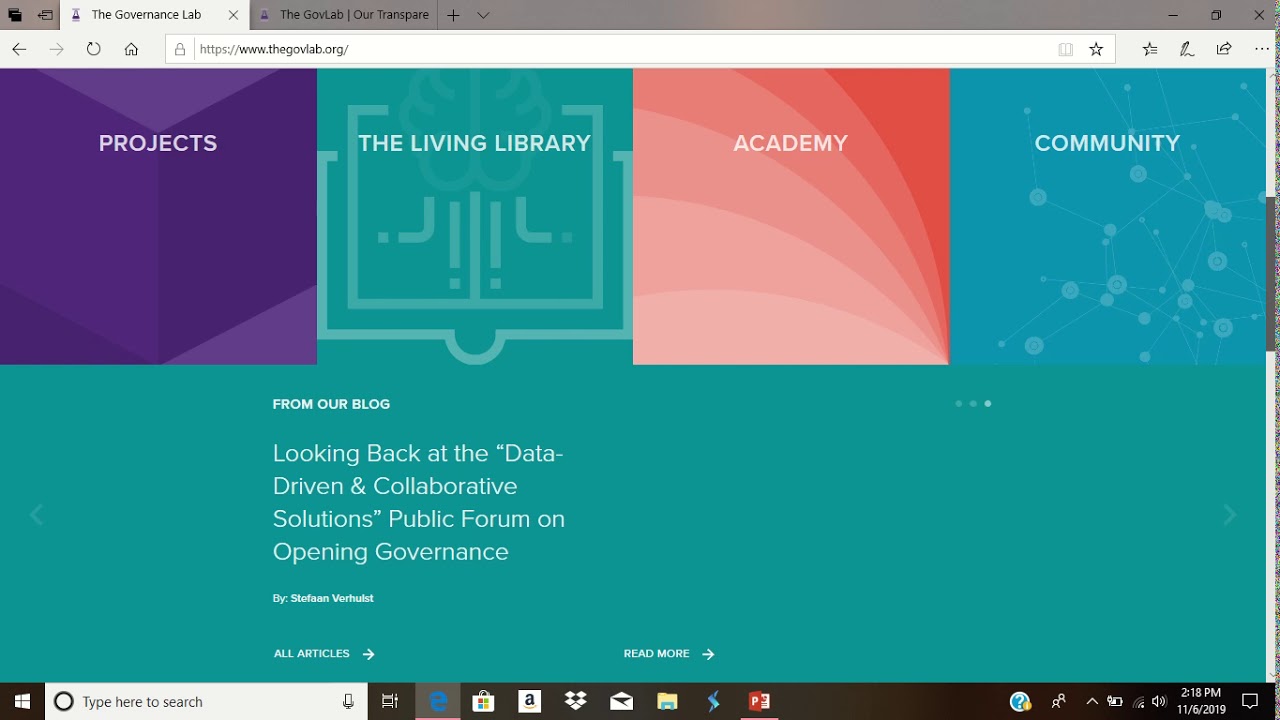This screenshot has width=1280, height=720.
Task: Expand the tab previews chevron
Action: pyautogui.click(x=483, y=15)
